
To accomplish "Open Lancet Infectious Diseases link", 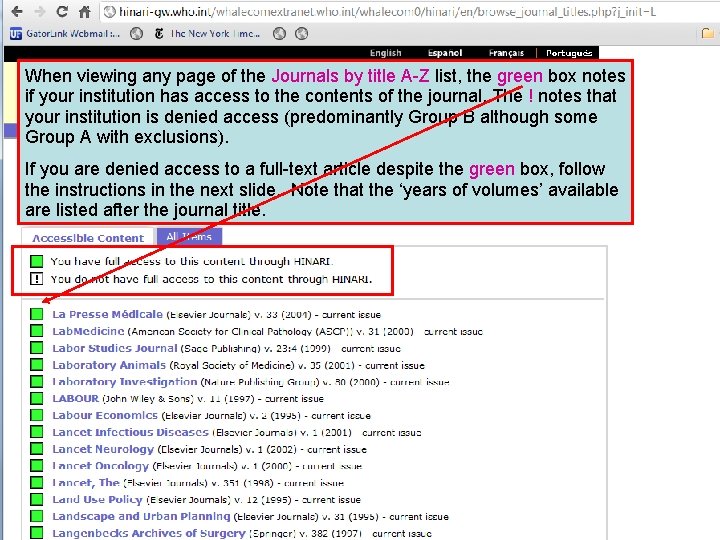I will point(130,432).
